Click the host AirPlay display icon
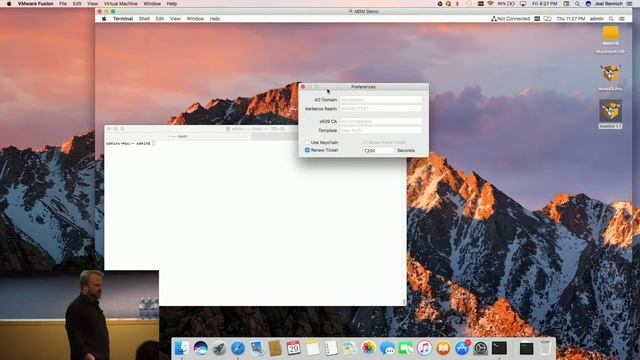 (523, 4)
